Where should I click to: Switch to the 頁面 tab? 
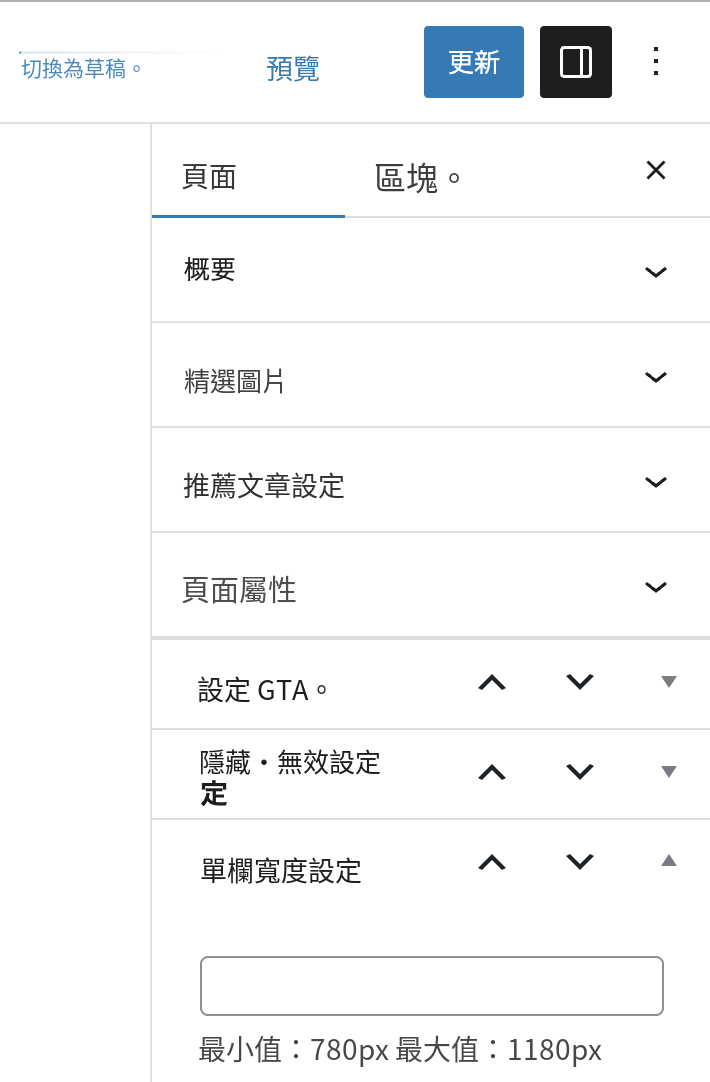(248, 176)
